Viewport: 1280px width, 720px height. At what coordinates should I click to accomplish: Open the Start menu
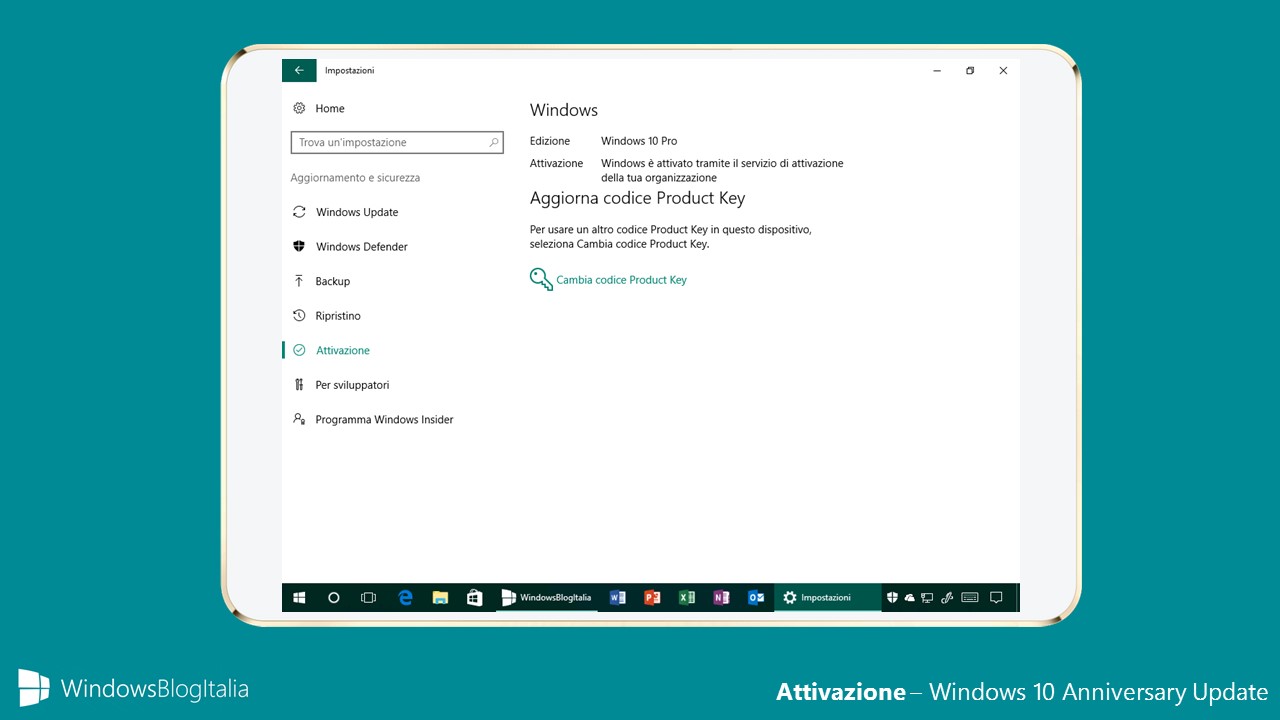pos(299,598)
